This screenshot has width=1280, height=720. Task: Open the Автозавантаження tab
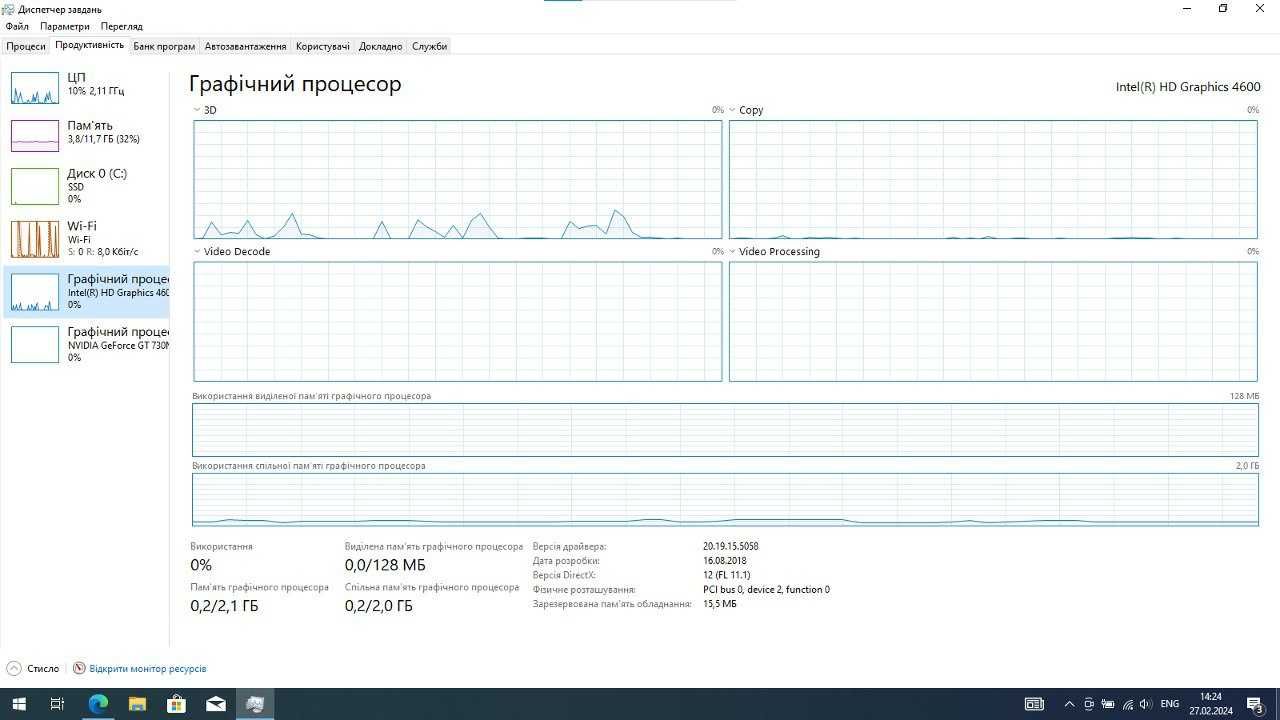pos(246,46)
